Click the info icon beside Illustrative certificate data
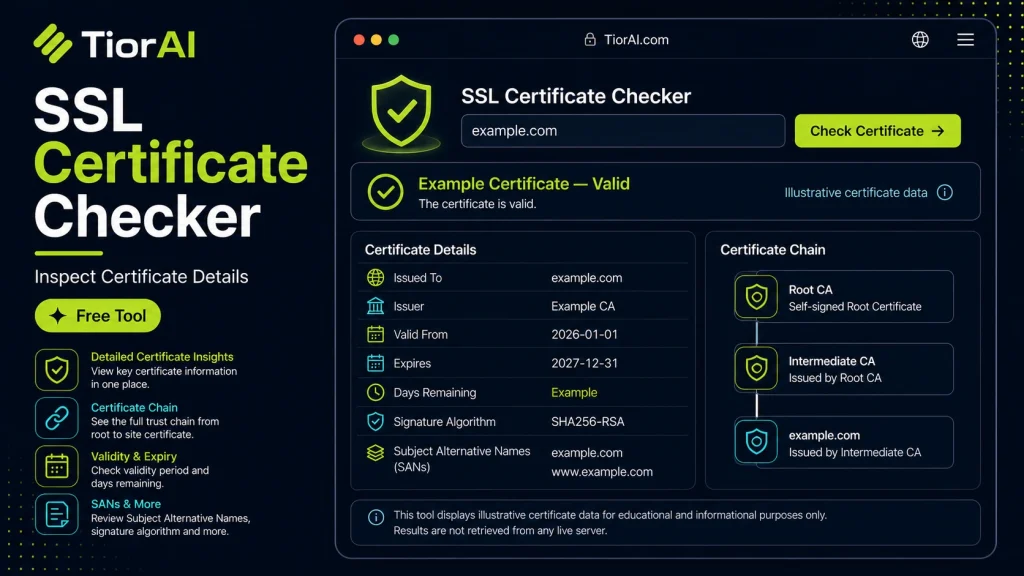This screenshot has height=576, width=1024. click(x=944, y=192)
